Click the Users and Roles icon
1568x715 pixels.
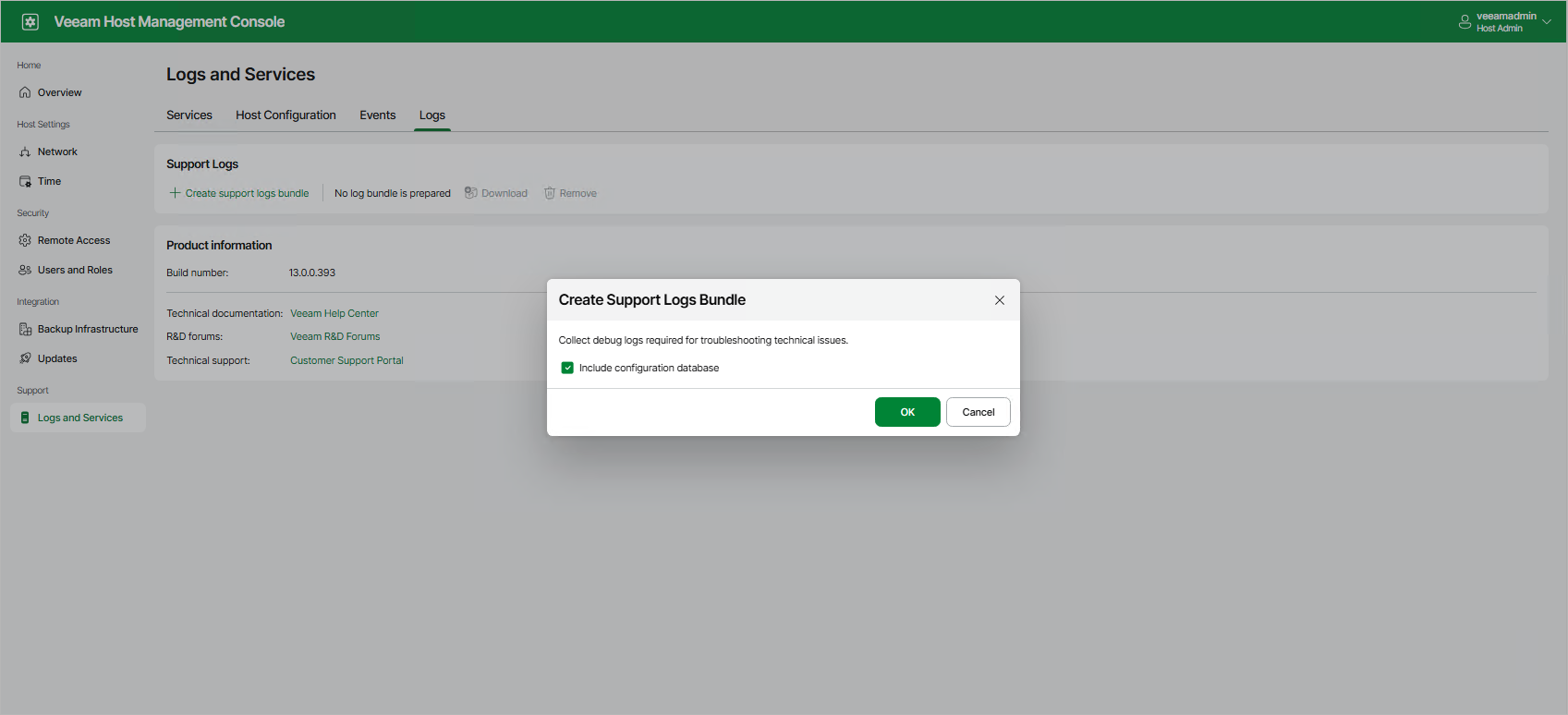[x=25, y=270]
